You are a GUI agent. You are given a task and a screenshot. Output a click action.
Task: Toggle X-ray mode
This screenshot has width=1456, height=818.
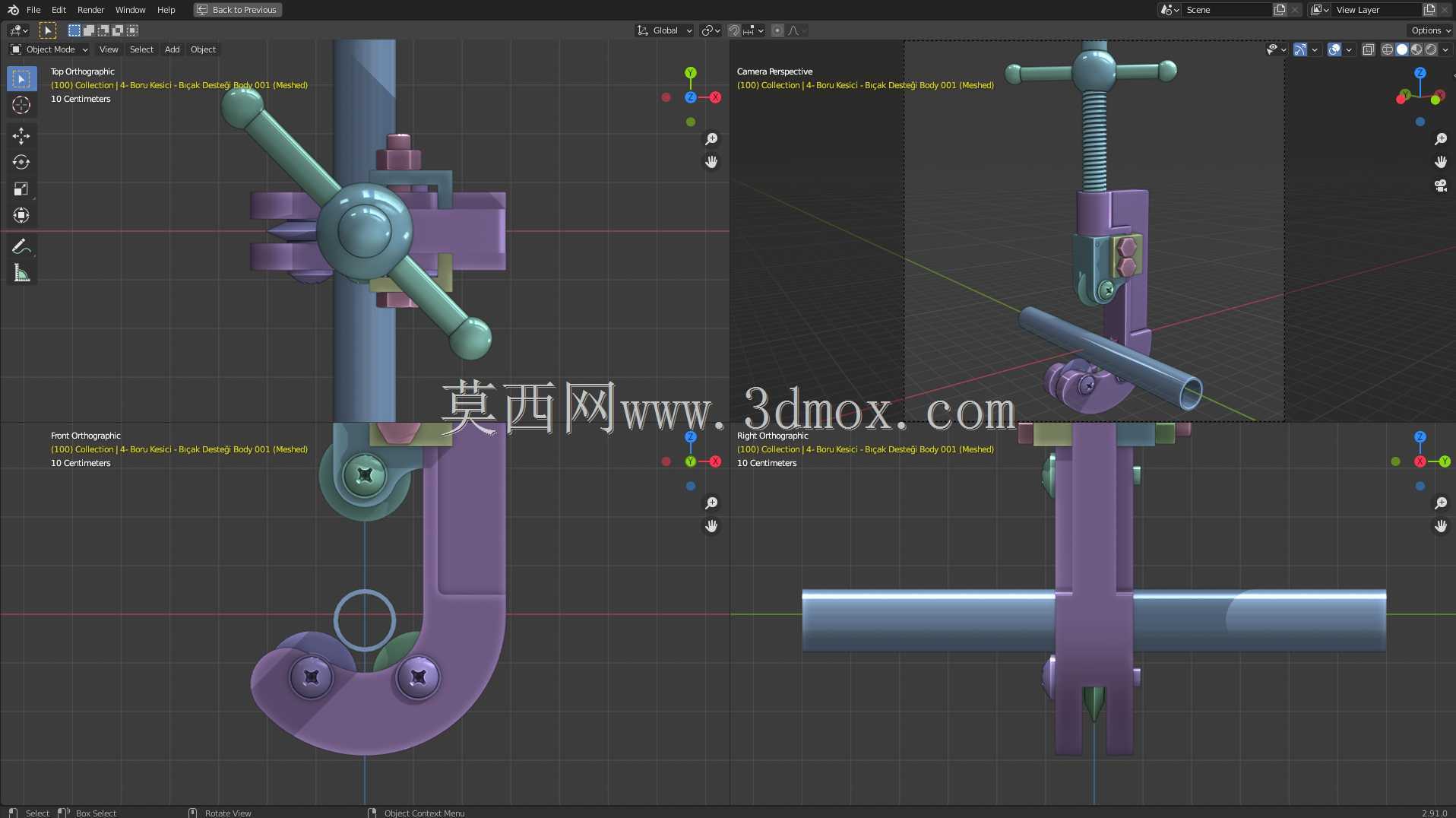pos(1369,49)
